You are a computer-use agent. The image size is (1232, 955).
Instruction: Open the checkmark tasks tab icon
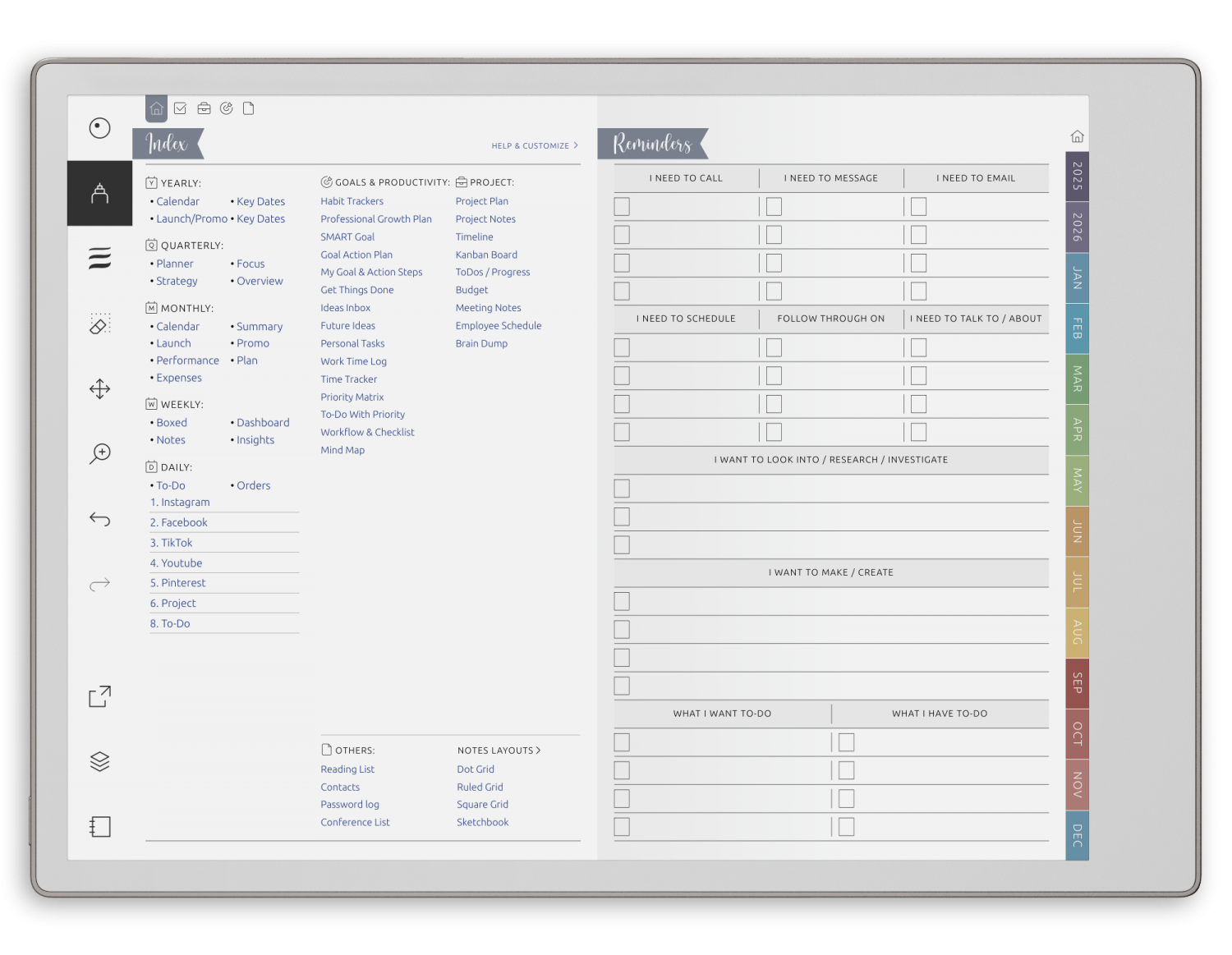click(x=180, y=108)
